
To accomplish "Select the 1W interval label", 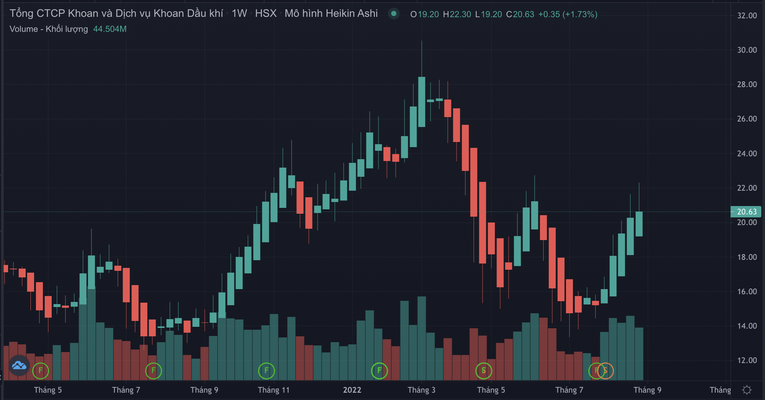I will (239, 15).
